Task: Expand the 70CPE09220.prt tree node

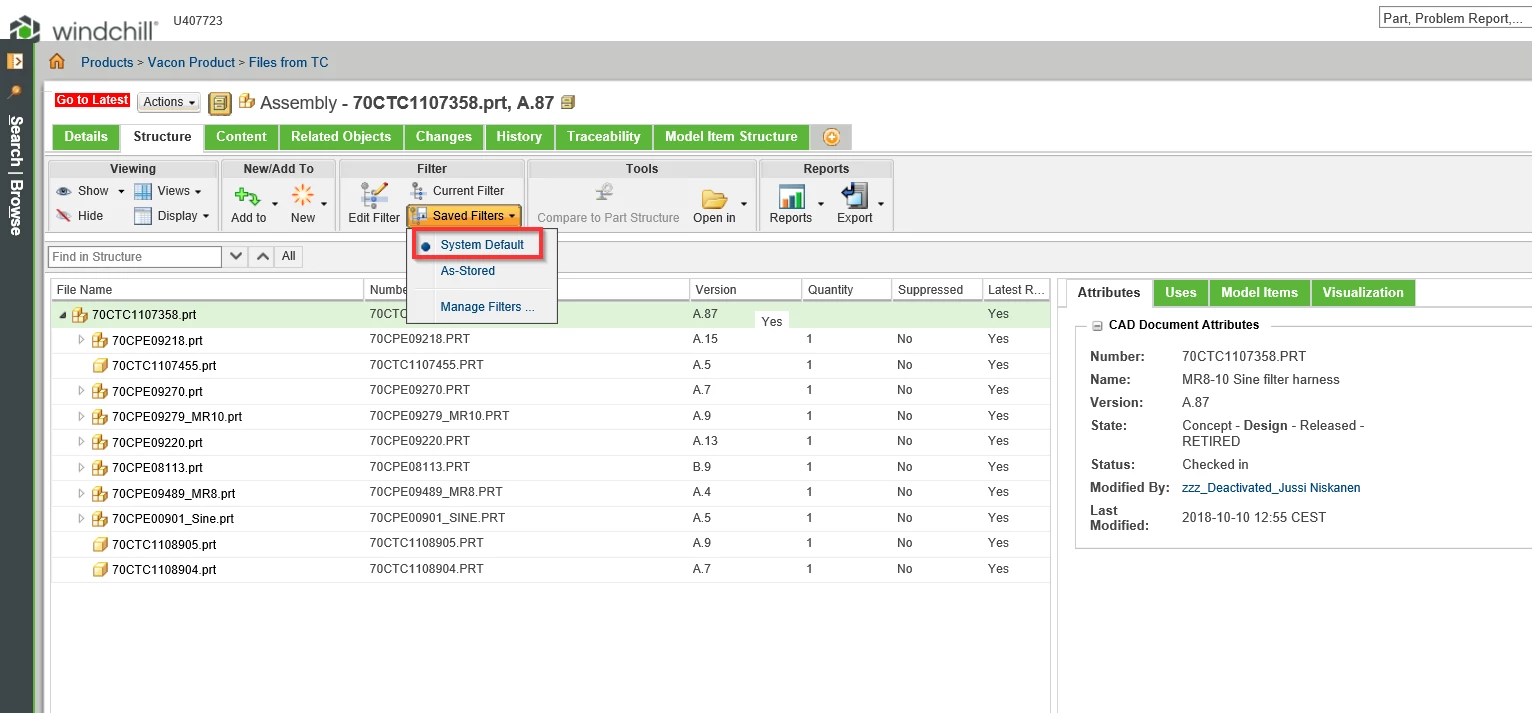Action: [x=82, y=442]
